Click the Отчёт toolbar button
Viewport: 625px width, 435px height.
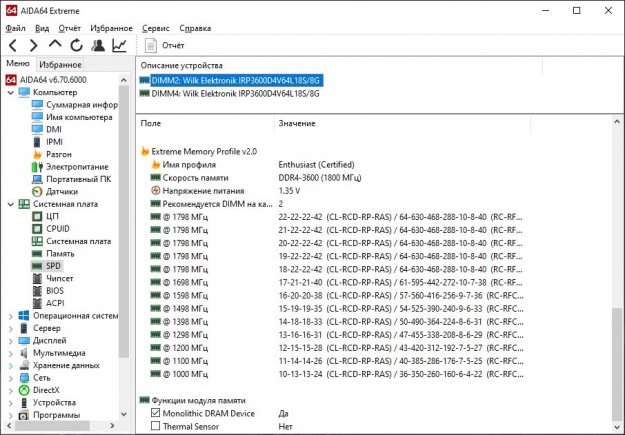click(164, 45)
